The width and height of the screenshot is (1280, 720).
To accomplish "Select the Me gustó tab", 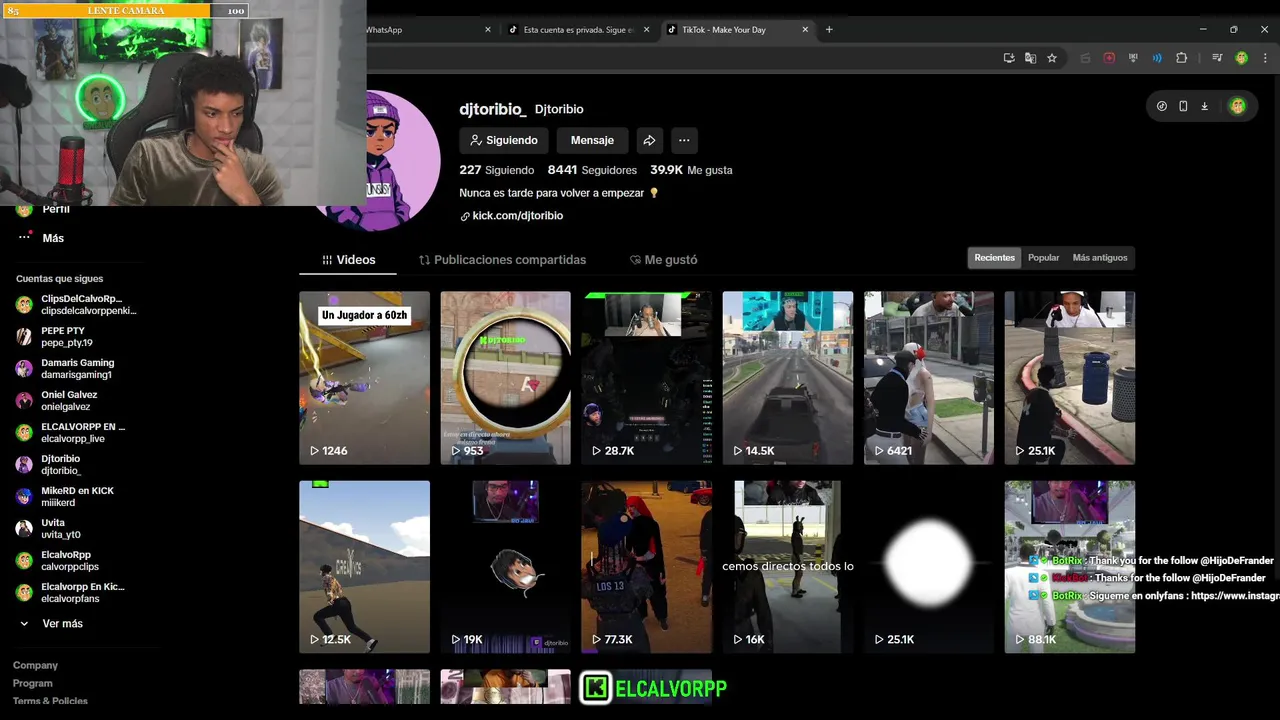I will click(663, 259).
